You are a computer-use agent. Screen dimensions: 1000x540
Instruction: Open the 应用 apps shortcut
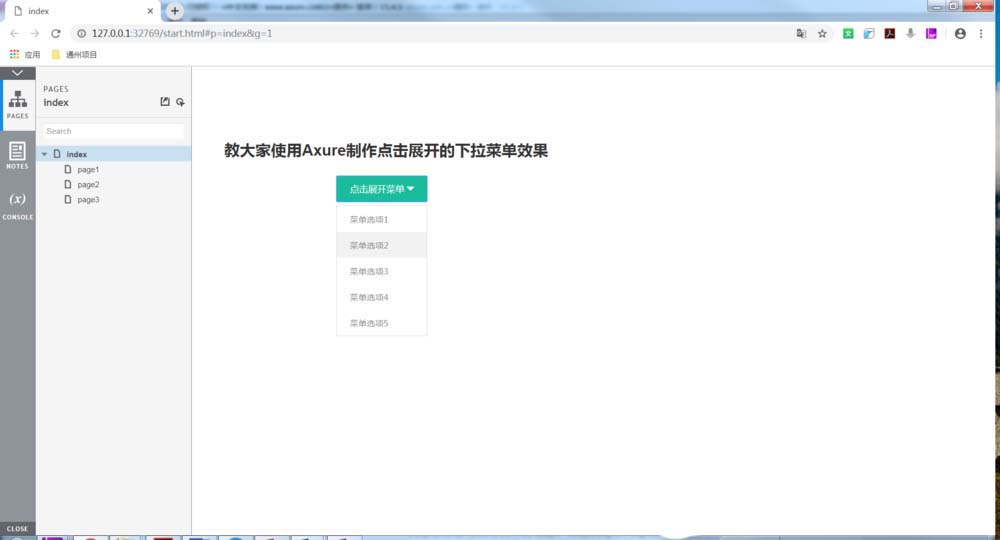coord(25,54)
